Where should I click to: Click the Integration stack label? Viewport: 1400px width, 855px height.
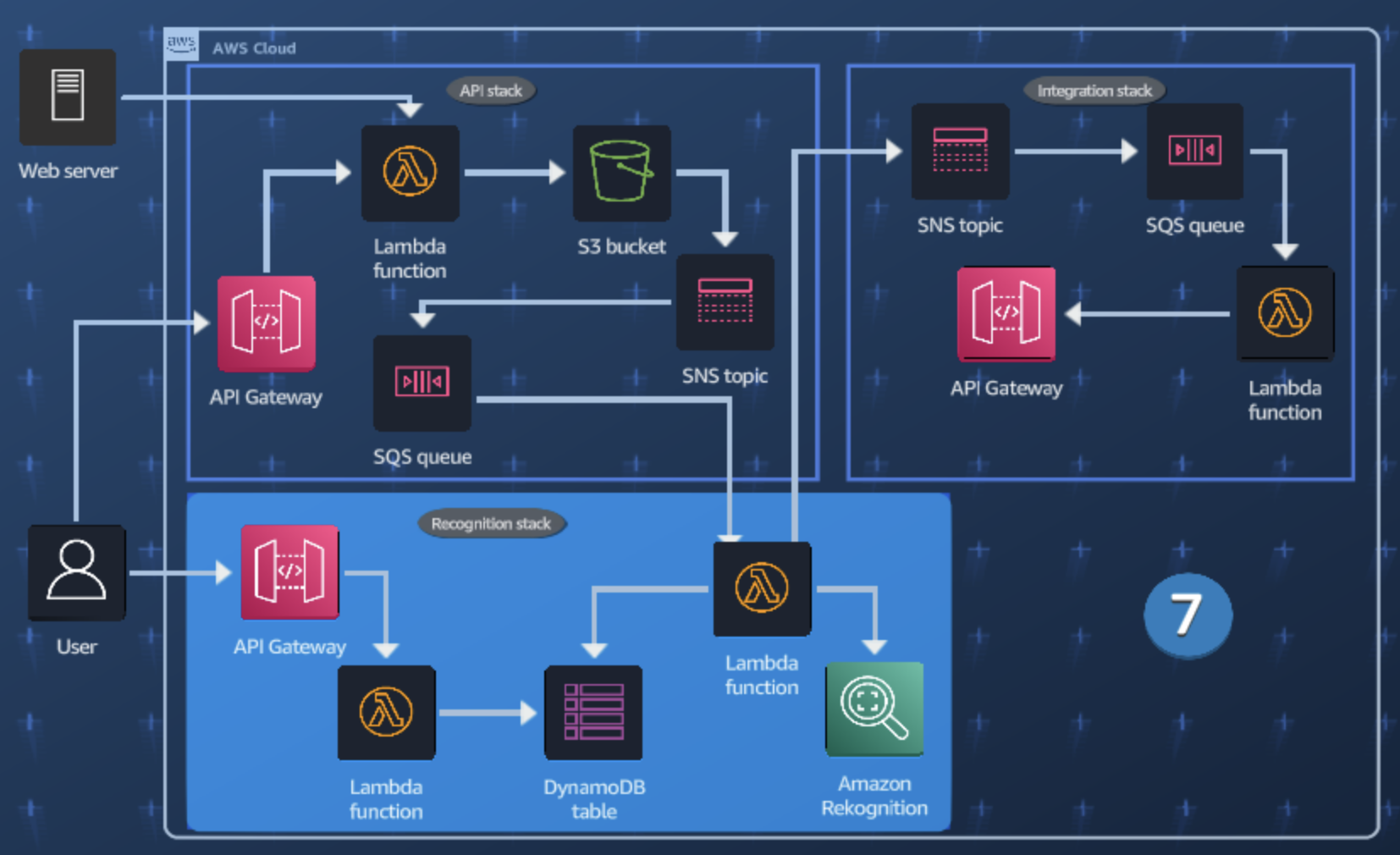(1094, 91)
